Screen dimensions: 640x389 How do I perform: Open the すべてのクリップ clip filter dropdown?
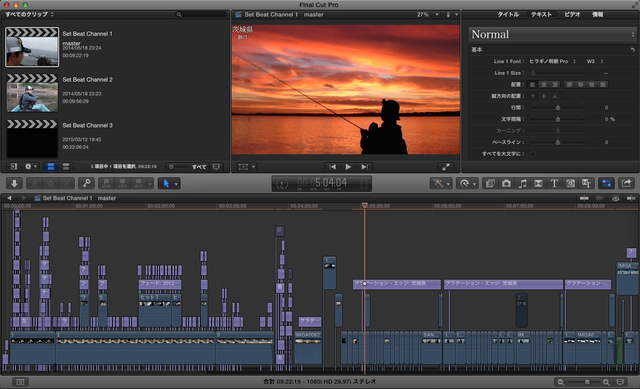point(29,15)
